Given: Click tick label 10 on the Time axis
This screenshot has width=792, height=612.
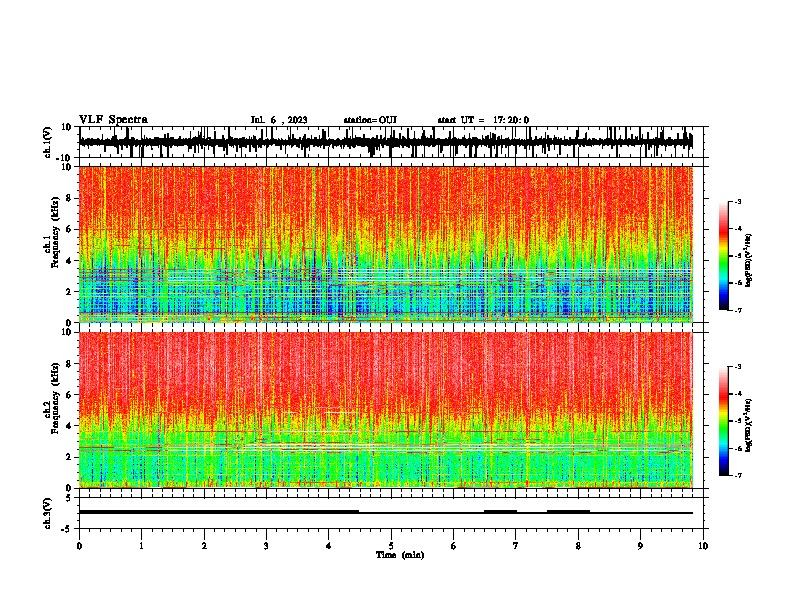Looking at the screenshot, I should 703,546.
